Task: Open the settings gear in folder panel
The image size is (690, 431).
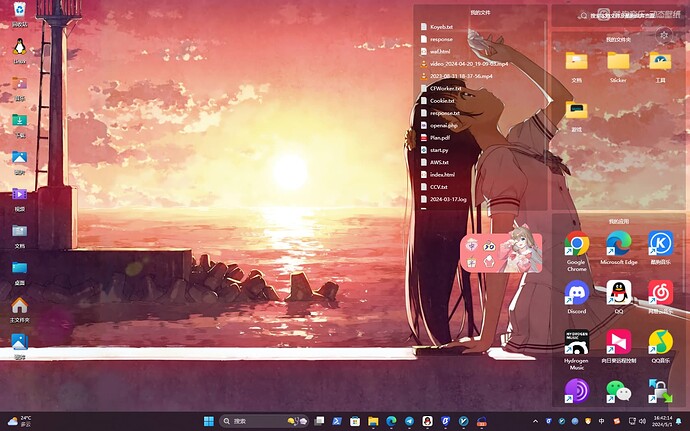Action: coord(664,35)
